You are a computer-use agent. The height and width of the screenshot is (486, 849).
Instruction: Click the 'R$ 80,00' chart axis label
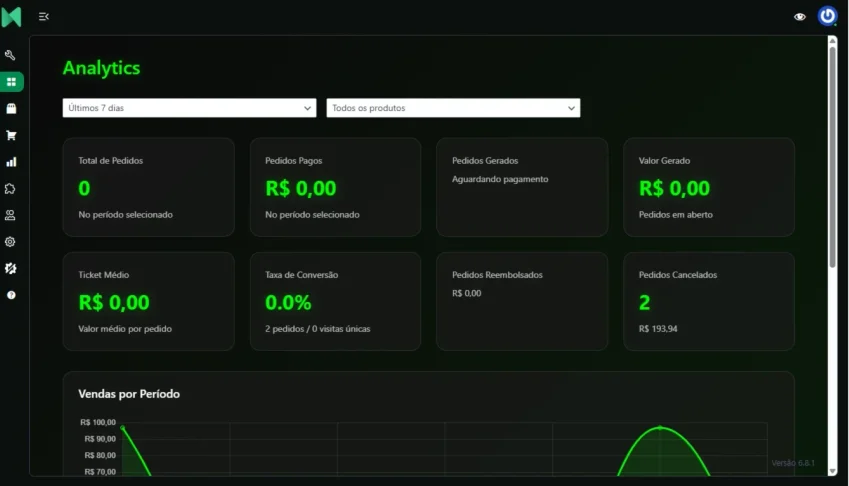(x=100, y=455)
